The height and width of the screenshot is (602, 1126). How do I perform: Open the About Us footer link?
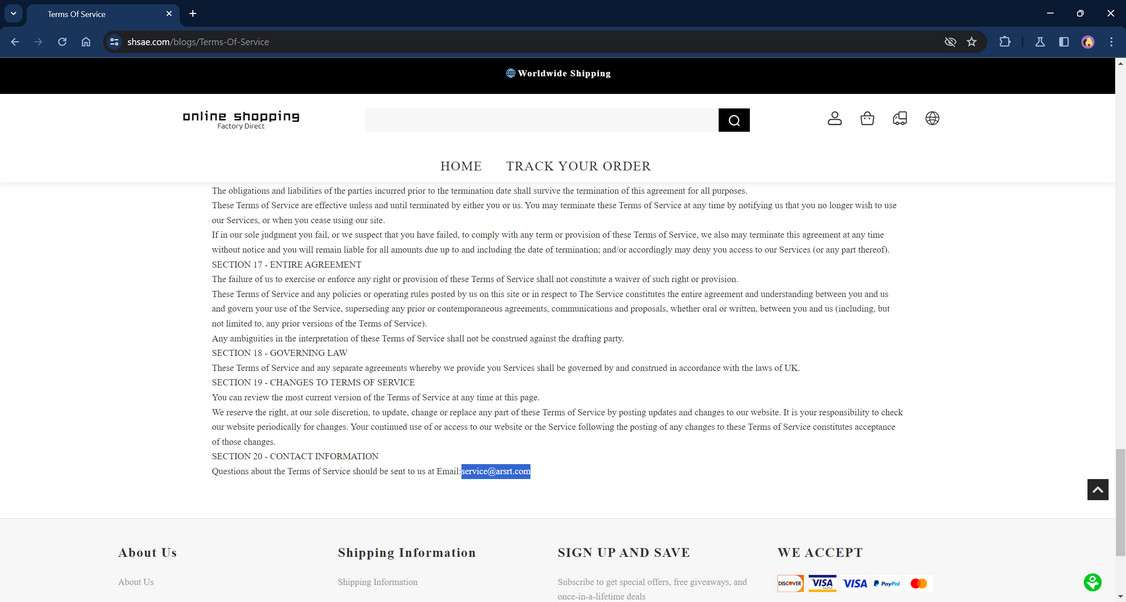pyautogui.click(x=136, y=582)
